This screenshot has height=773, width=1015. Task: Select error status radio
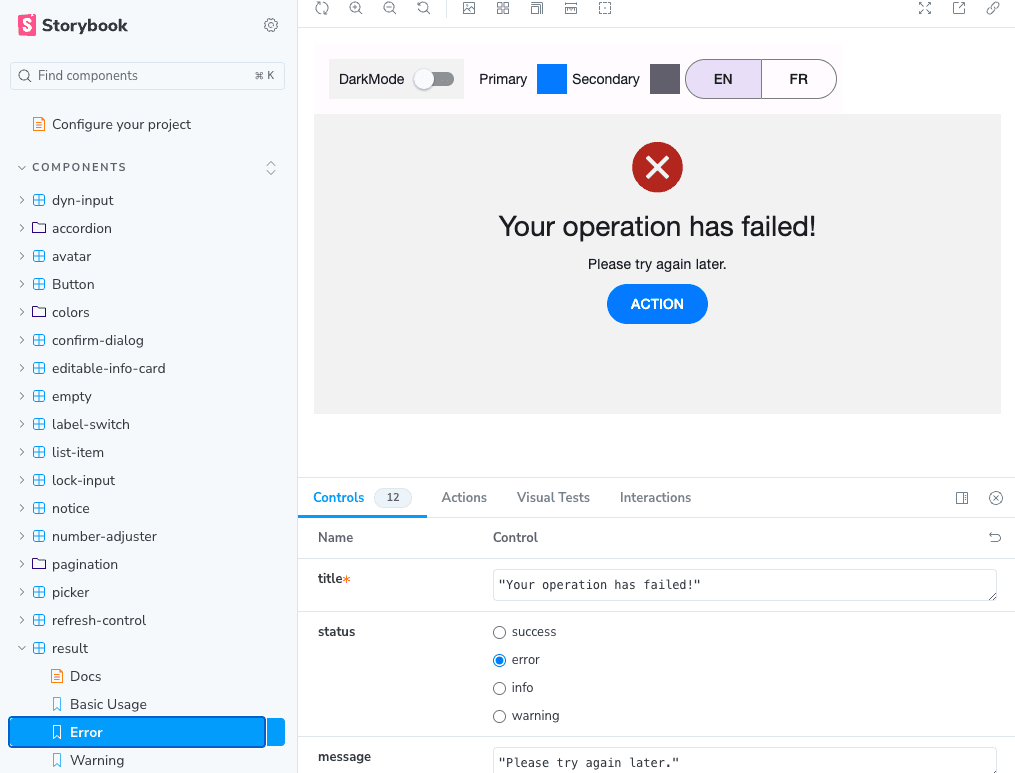click(499, 660)
